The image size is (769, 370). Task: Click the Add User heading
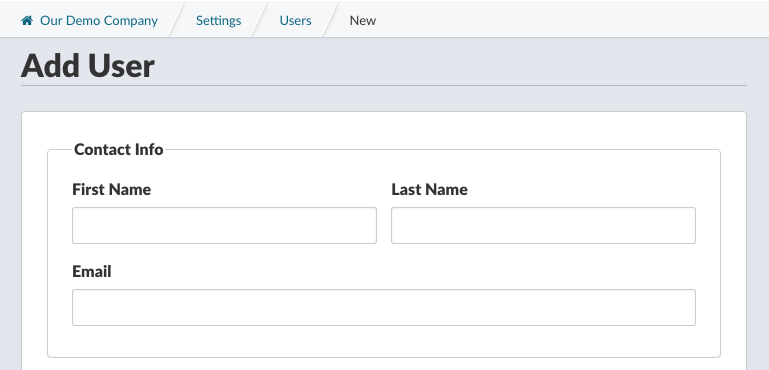(x=88, y=66)
